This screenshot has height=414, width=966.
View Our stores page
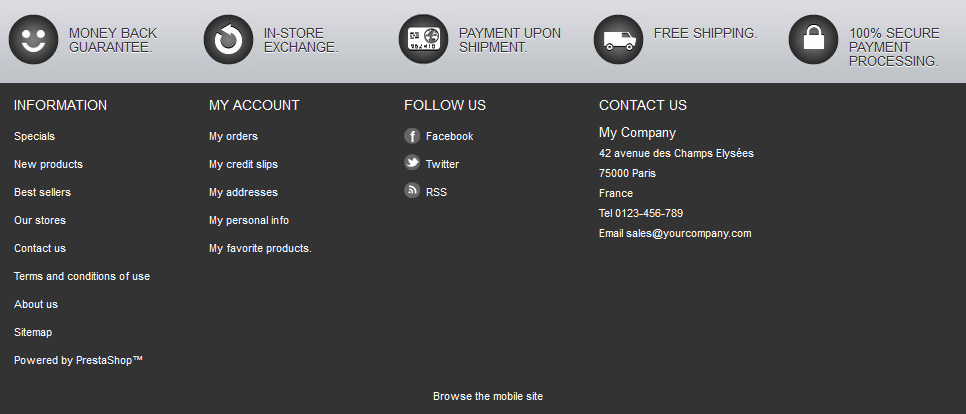[x=40, y=220]
